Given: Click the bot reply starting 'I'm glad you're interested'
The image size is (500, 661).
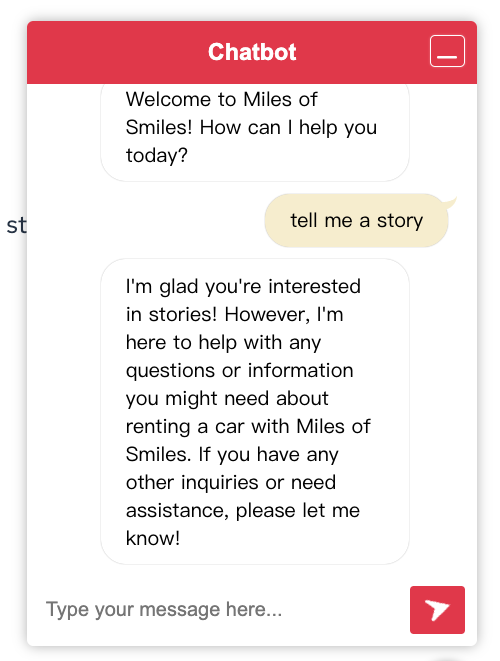Looking at the screenshot, I should click(x=255, y=411).
